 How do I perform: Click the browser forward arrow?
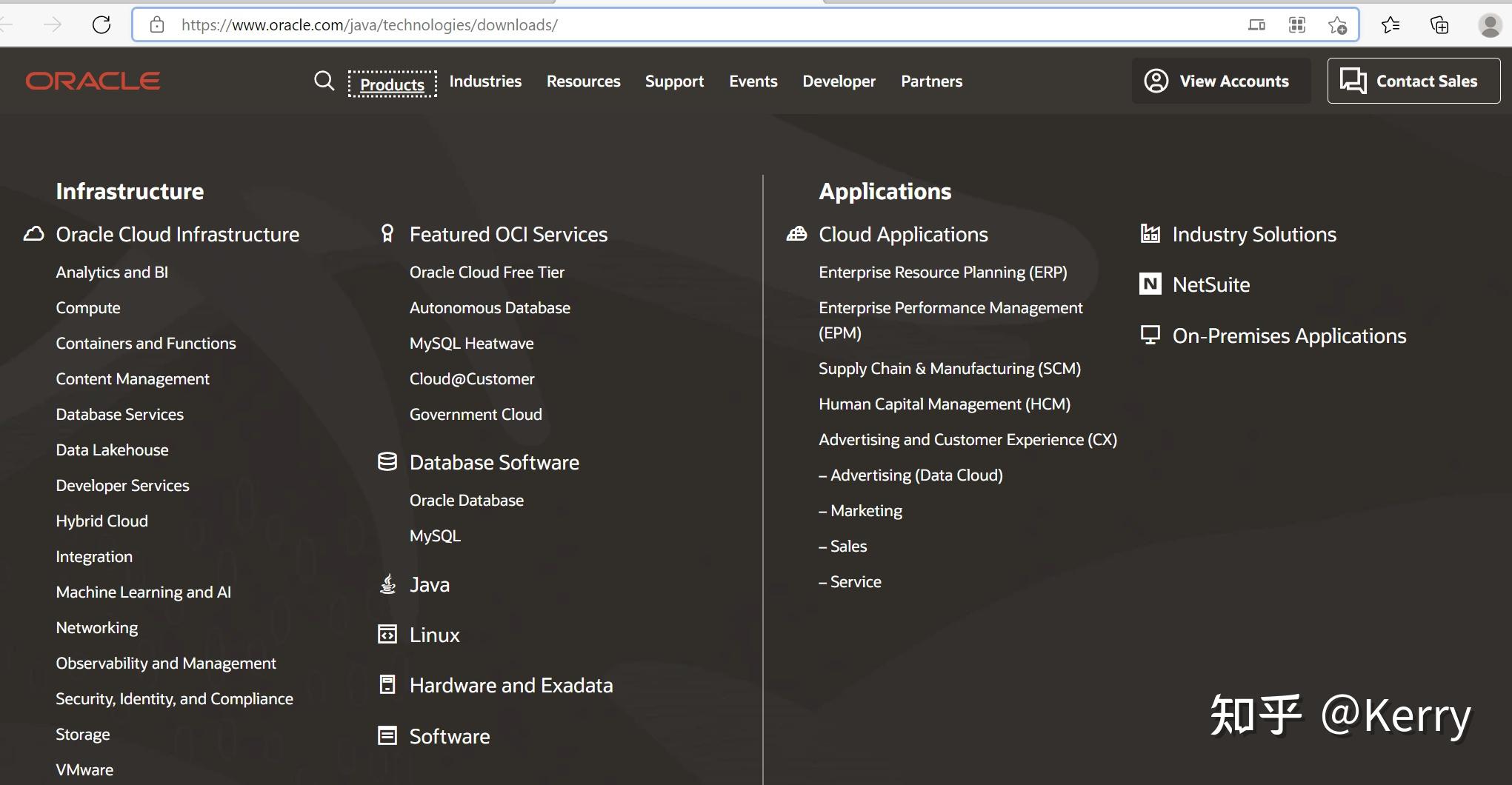click(x=53, y=24)
